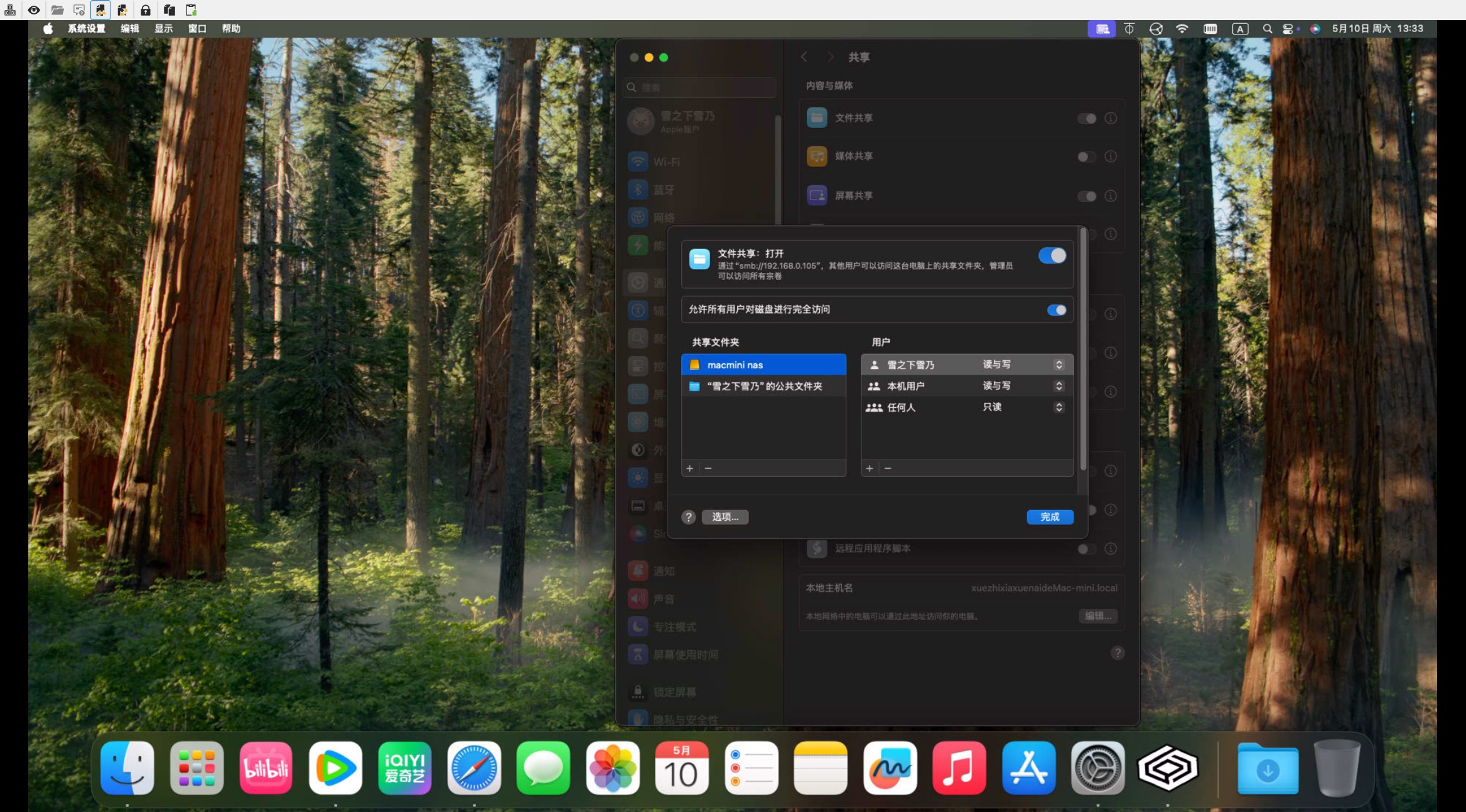Screen dimensions: 1466x812
Task: Click Siri icon in the menu bar
Action: pyautogui.click(x=1315, y=29)
